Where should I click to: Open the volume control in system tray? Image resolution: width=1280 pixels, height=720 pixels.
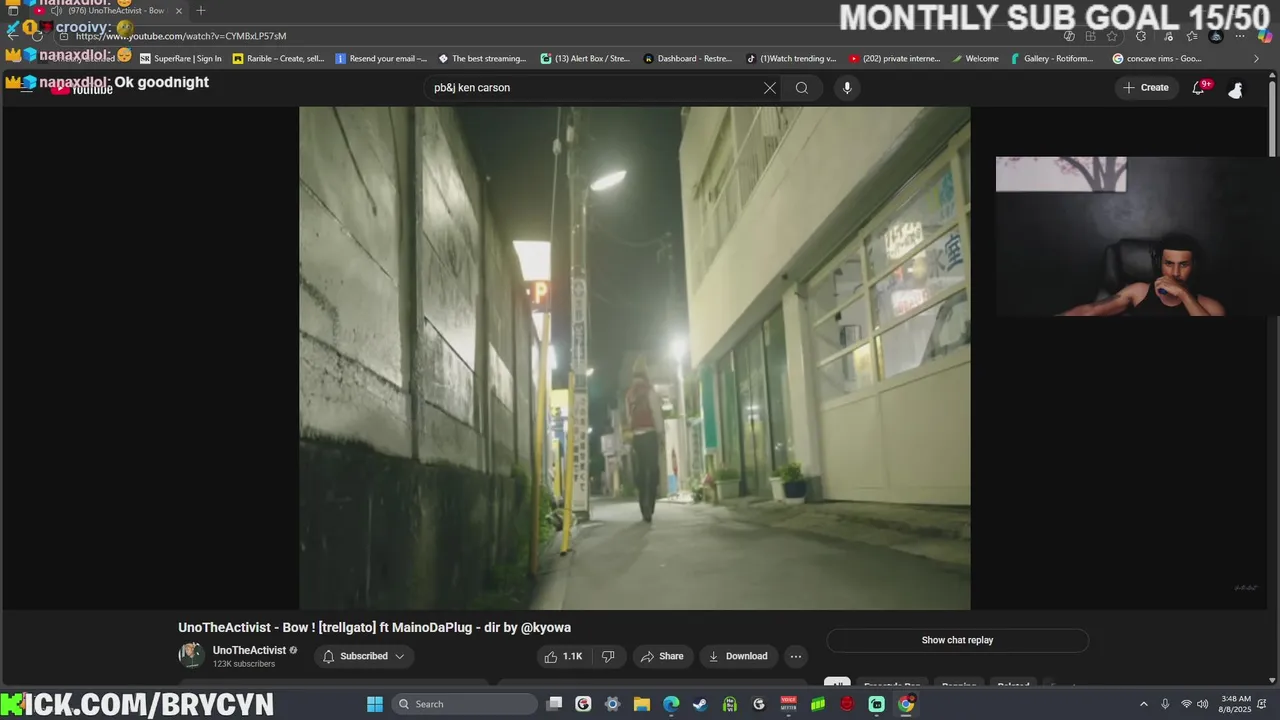point(1202,704)
